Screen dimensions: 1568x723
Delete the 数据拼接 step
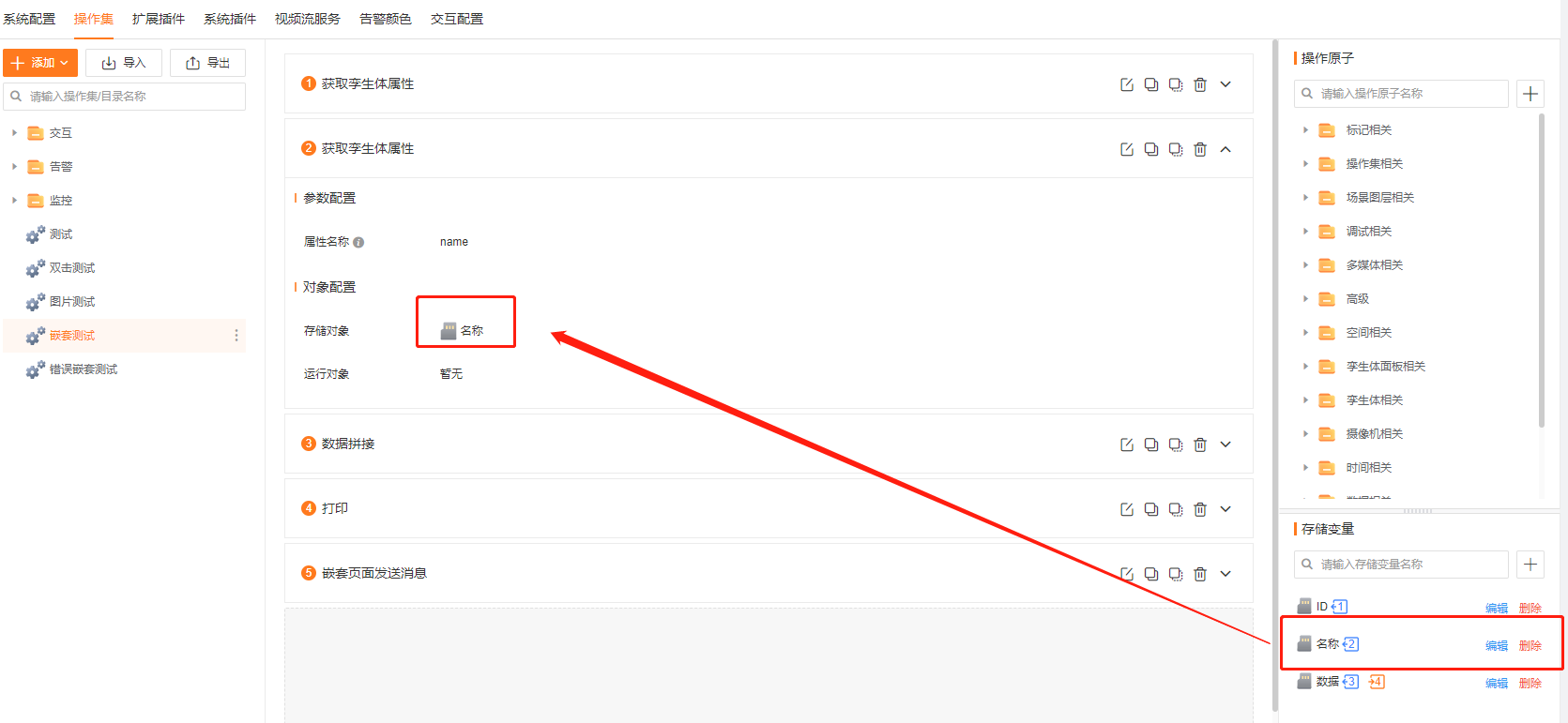pos(1200,444)
